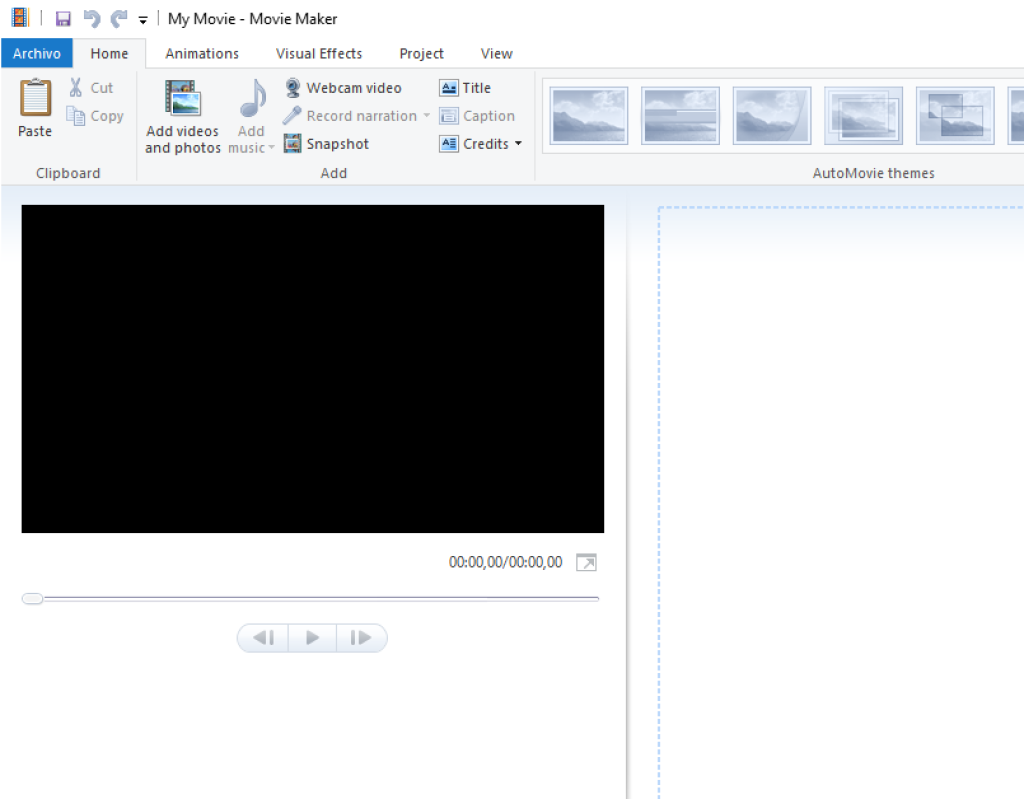Click the Webcam video icon
This screenshot has width=1024, height=799.
point(294,87)
